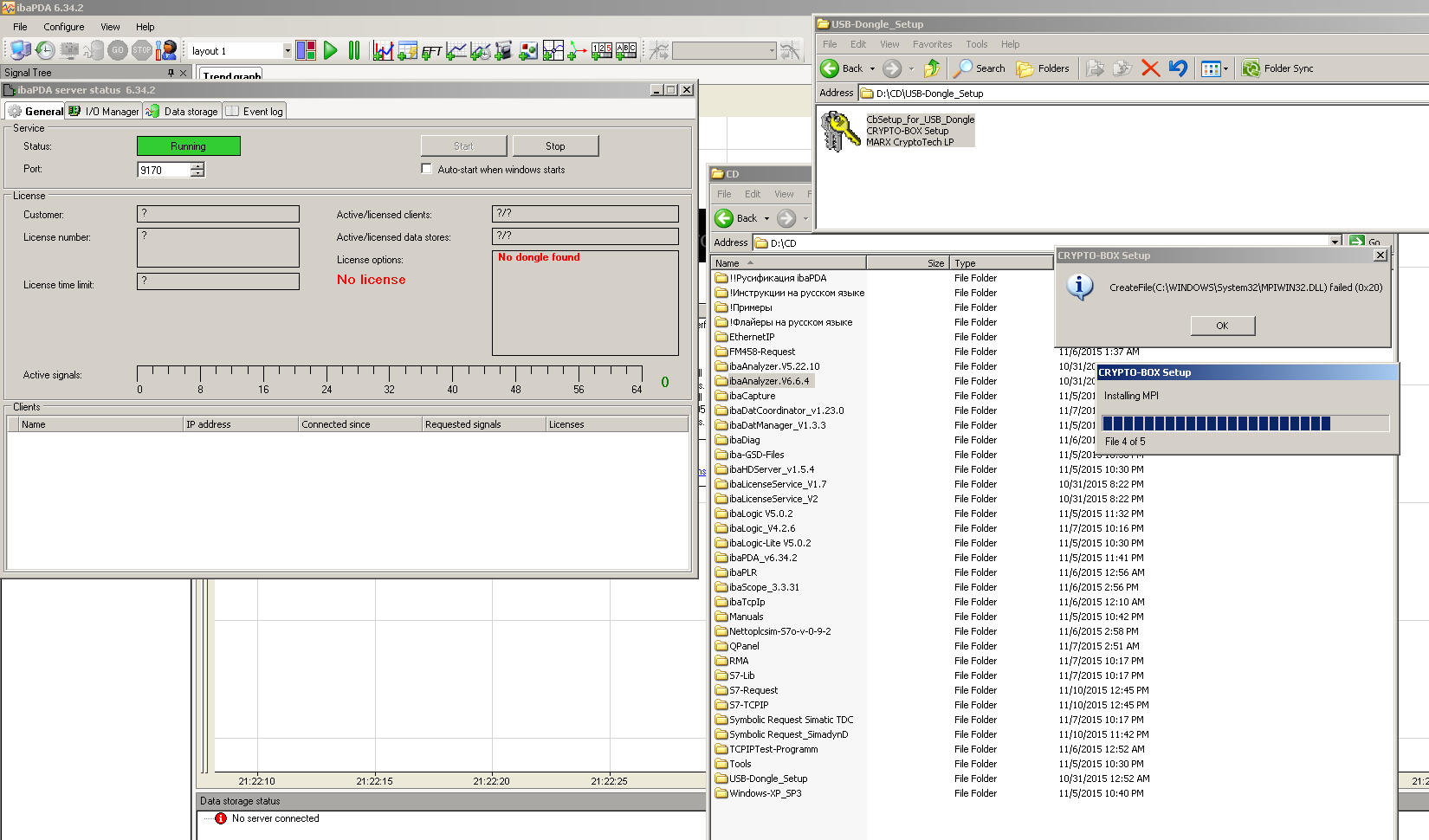Screen dimensions: 1429x840
Task: Toggle Folders pane in USB-Dongle_Setup toolbar
Action: tap(1043, 68)
